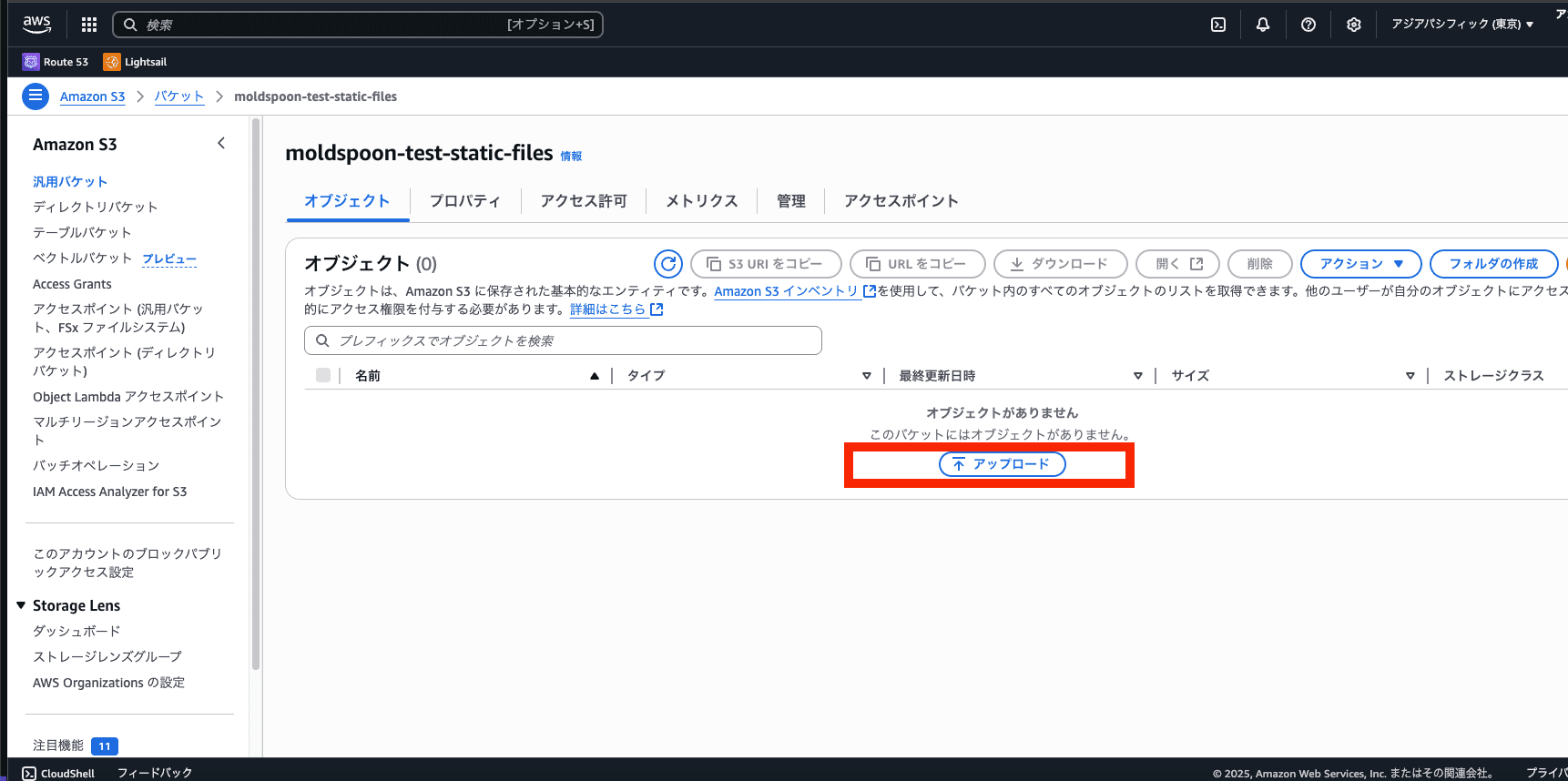The image size is (1568, 781).
Task: Open Directory buckets in sidebar
Action: pos(95,208)
